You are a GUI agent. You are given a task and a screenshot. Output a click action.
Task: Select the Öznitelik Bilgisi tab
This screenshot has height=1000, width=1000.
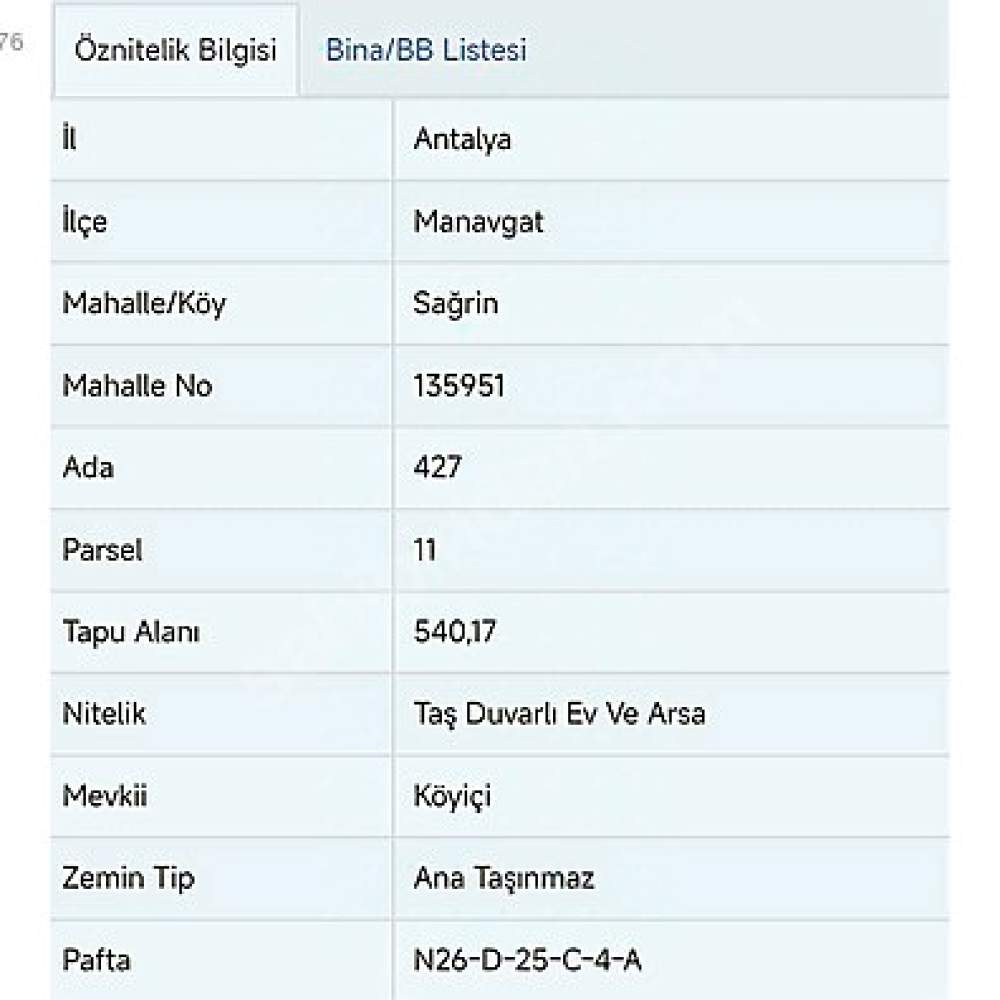pos(175,50)
